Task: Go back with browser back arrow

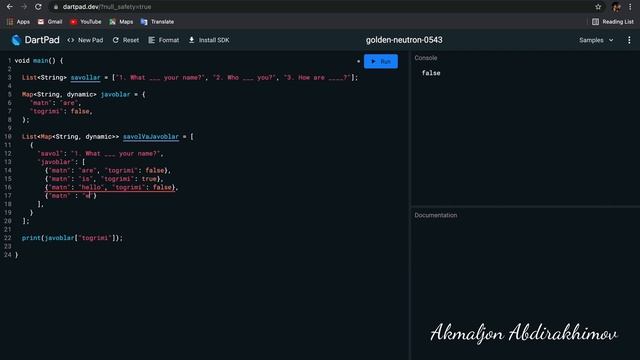Action: [9, 7]
